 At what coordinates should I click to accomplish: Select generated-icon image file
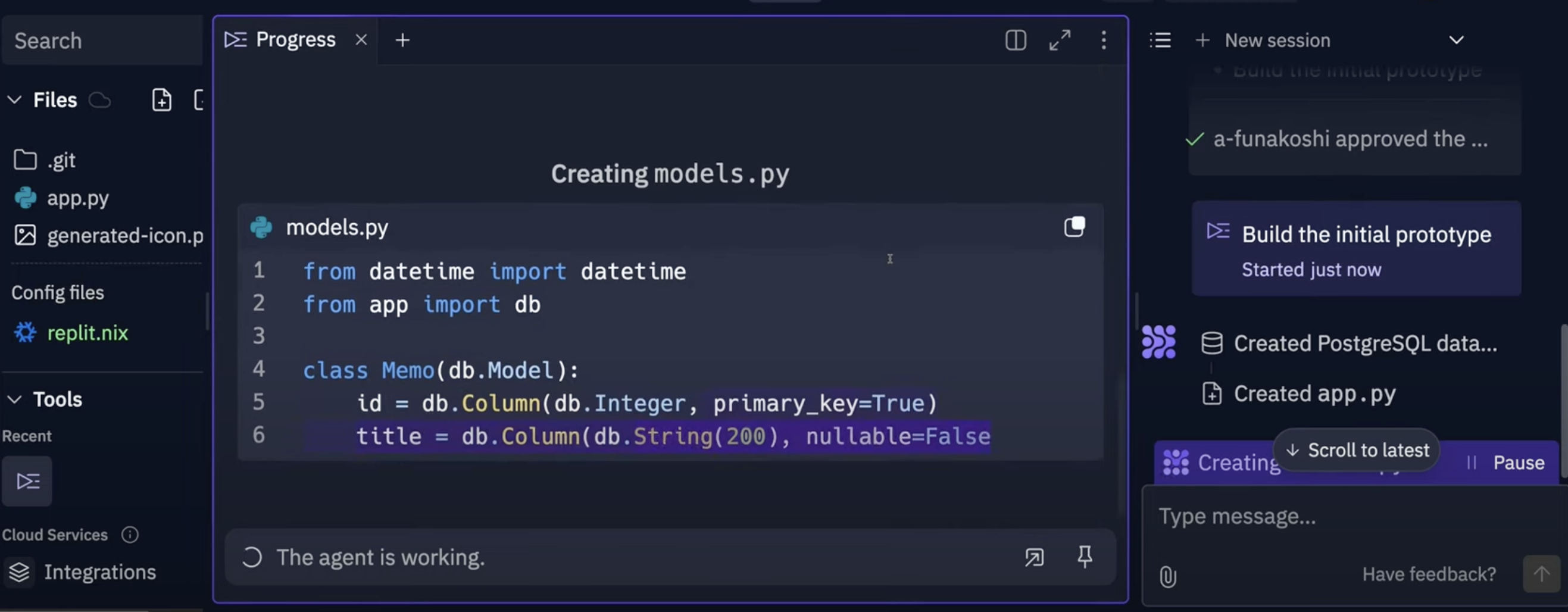click(x=108, y=235)
